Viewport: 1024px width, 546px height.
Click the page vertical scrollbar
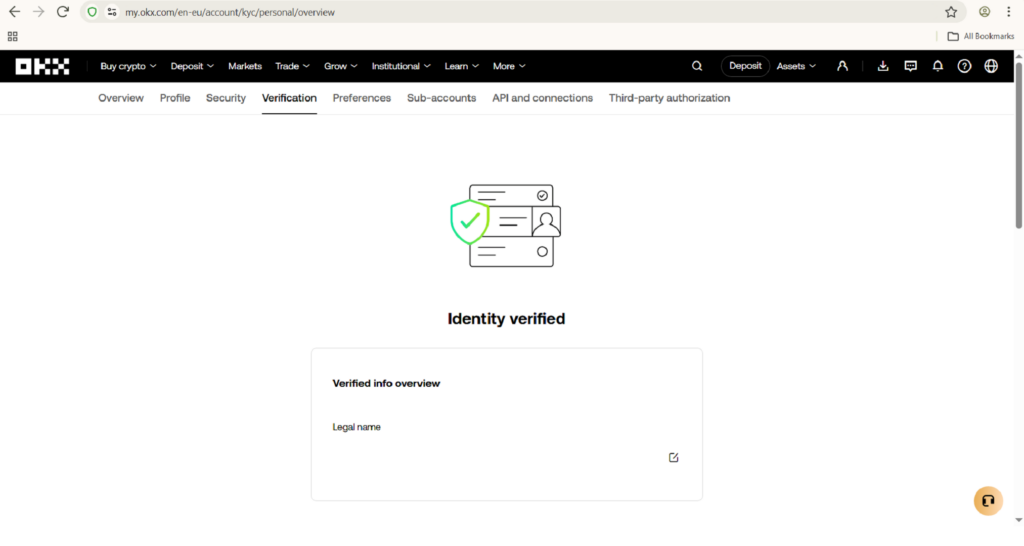(1019, 145)
